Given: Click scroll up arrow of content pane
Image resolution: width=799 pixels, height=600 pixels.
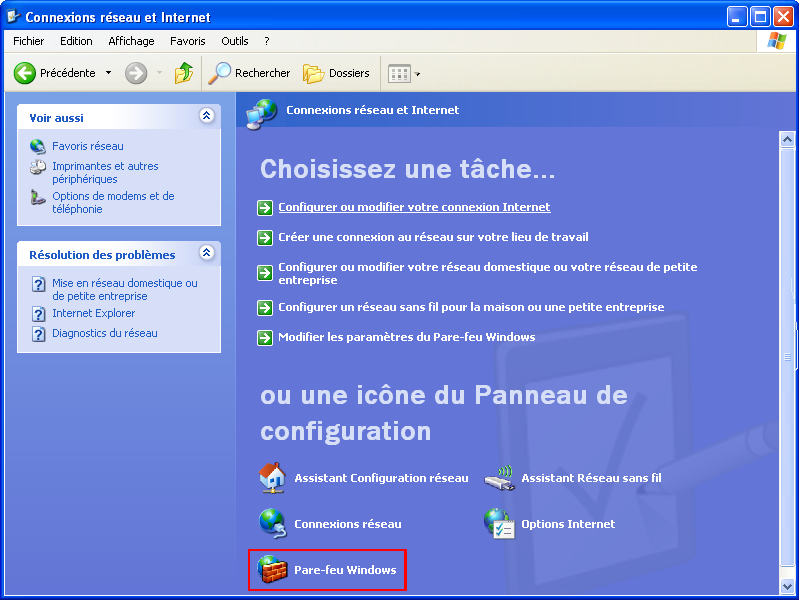Looking at the screenshot, I should coord(787,139).
